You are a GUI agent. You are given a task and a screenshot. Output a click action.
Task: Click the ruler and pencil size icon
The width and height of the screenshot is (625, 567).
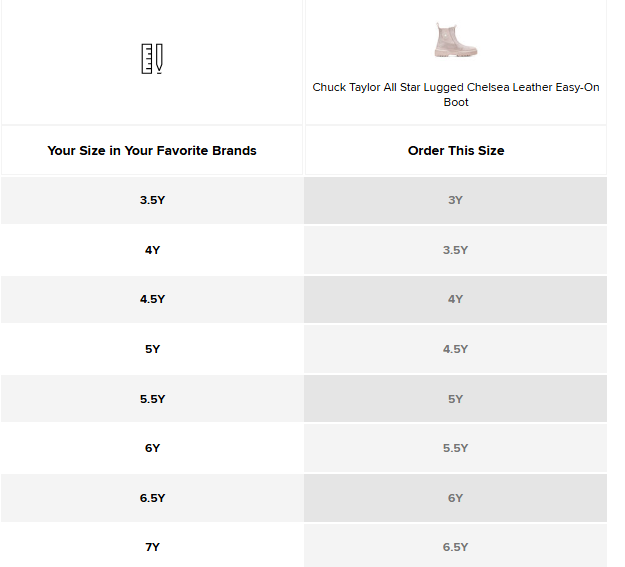[152, 58]
